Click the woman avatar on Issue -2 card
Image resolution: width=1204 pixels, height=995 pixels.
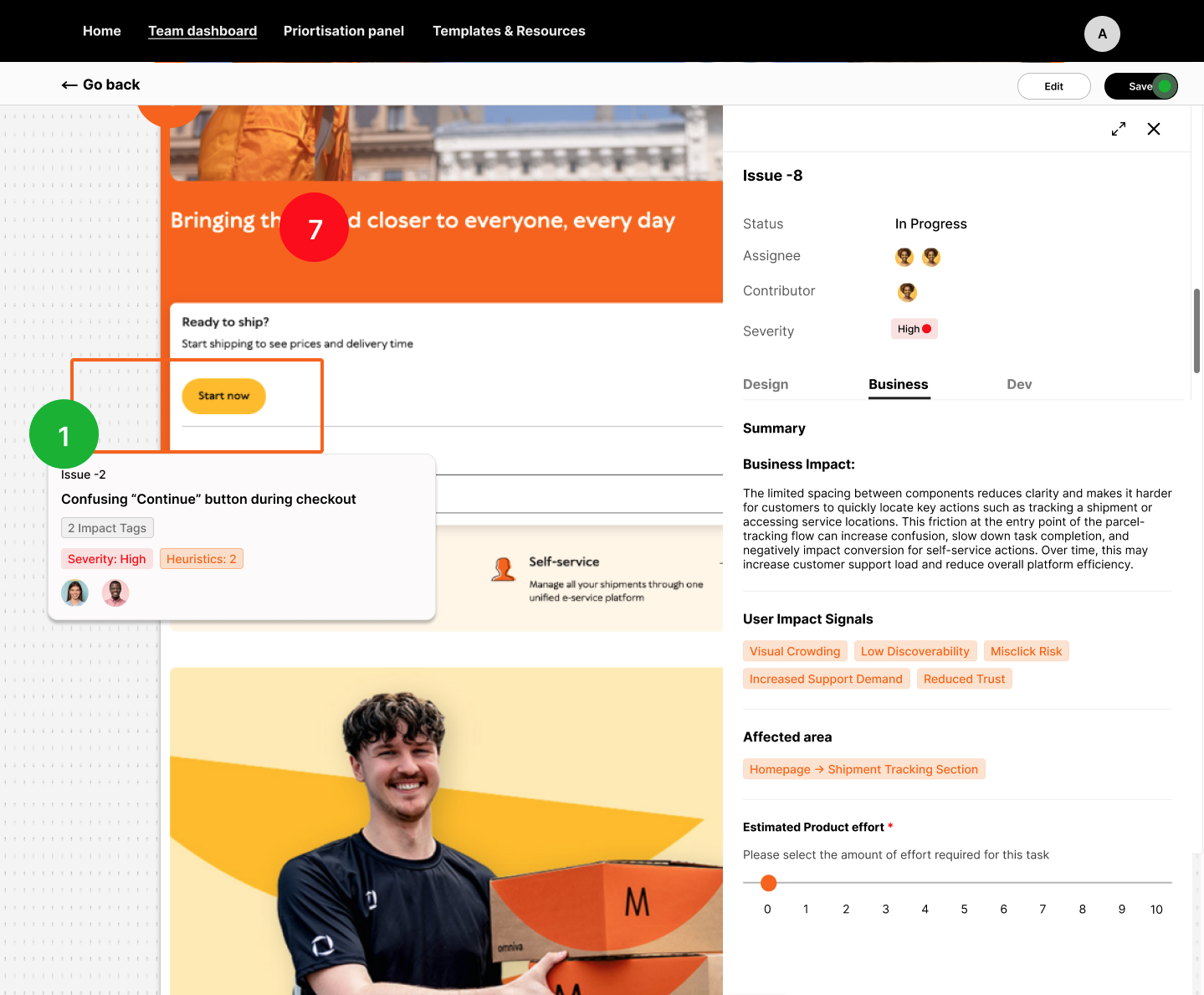[75, 592]
